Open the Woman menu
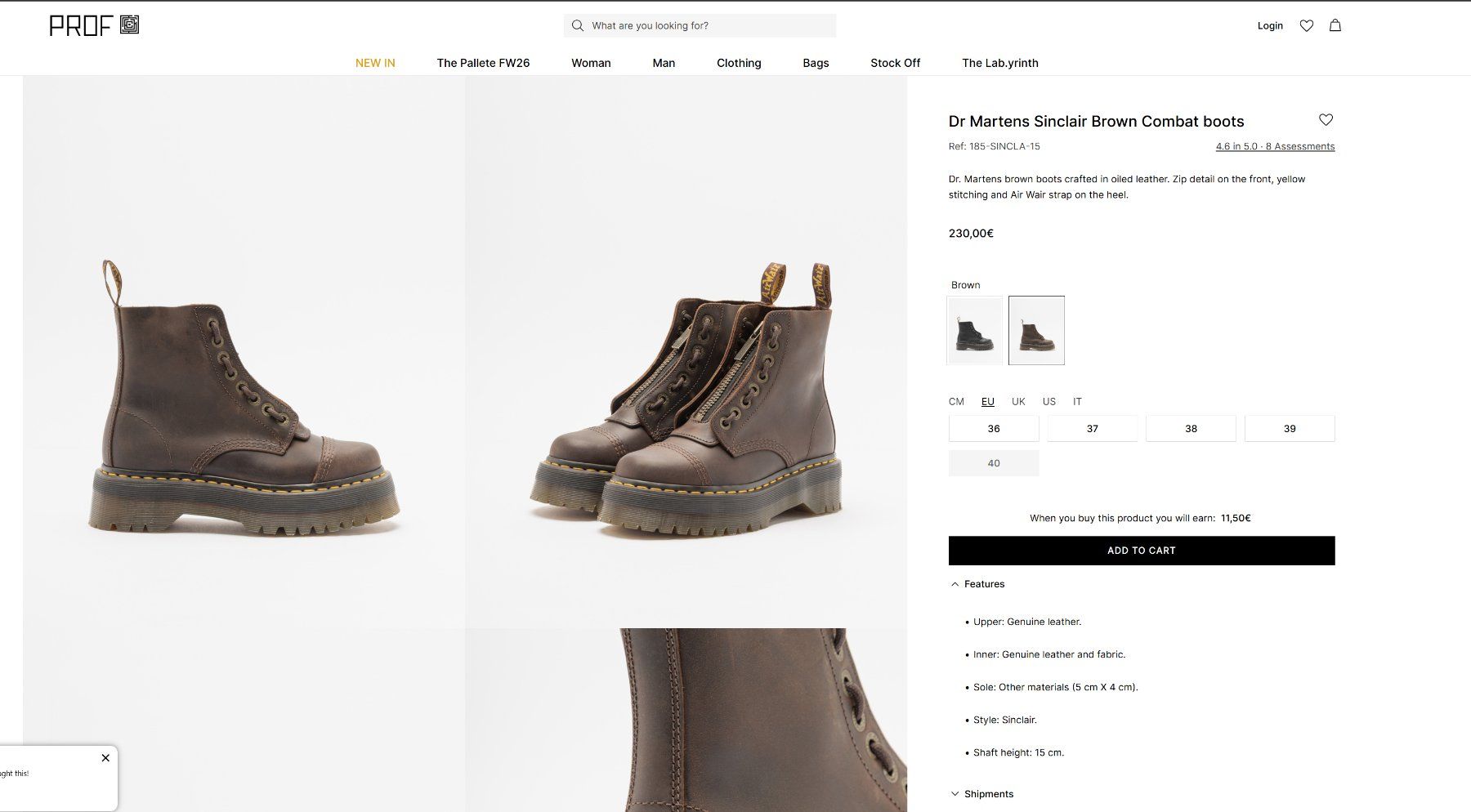This screenshot has width=1471, height=812. [591, 63]
